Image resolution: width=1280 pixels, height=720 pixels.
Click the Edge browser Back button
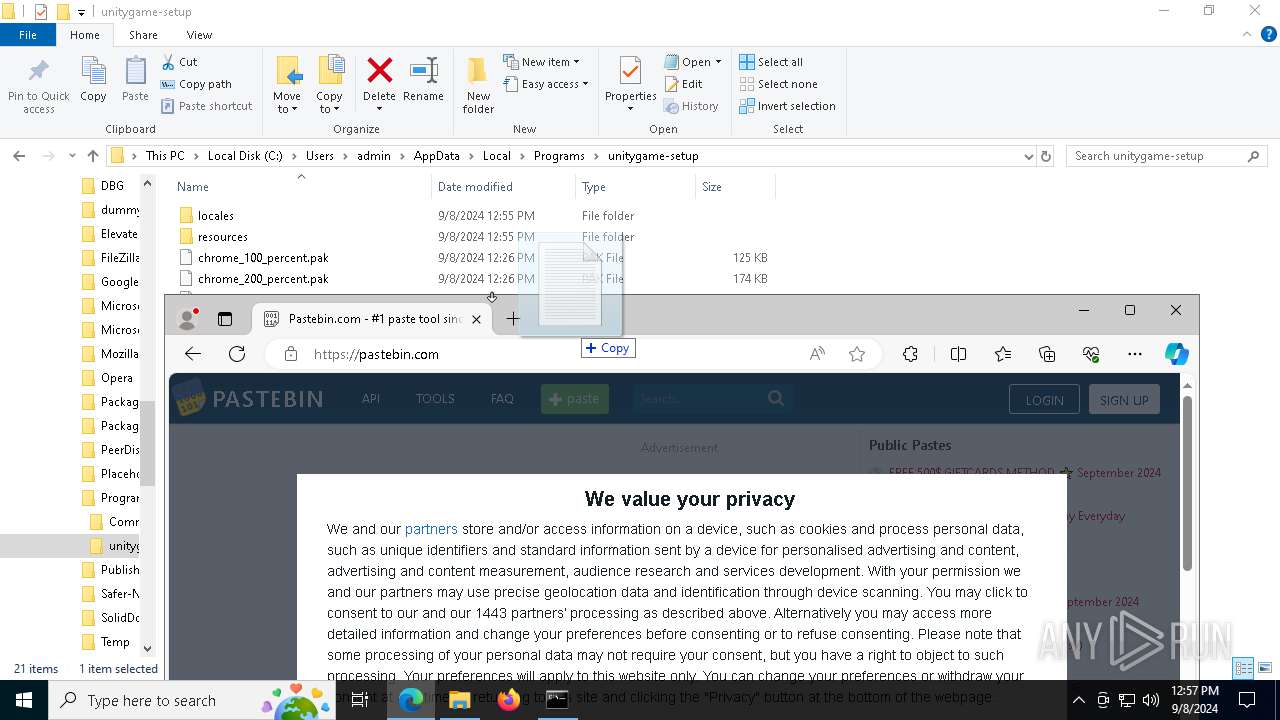click(x=193, y=354)
